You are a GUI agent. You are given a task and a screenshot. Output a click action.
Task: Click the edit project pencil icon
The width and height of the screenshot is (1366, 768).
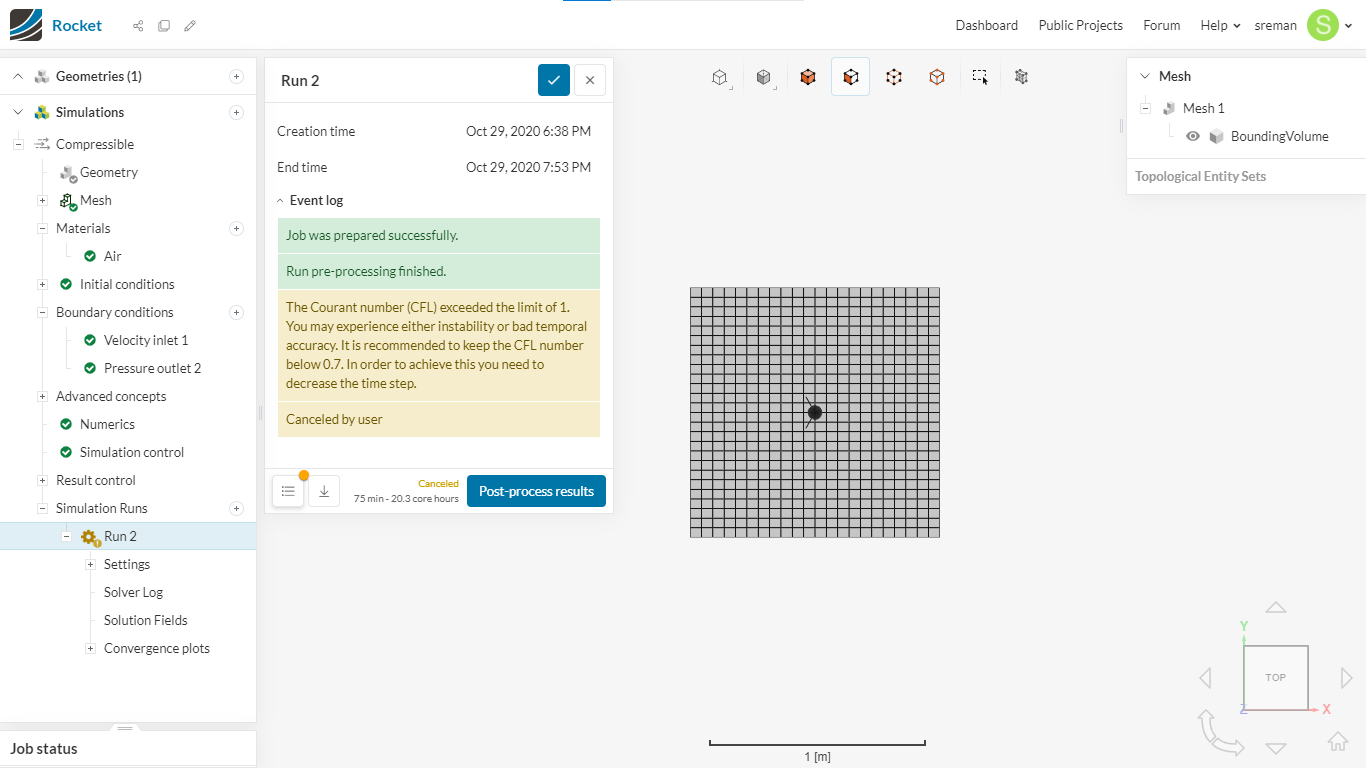[190, 26]
